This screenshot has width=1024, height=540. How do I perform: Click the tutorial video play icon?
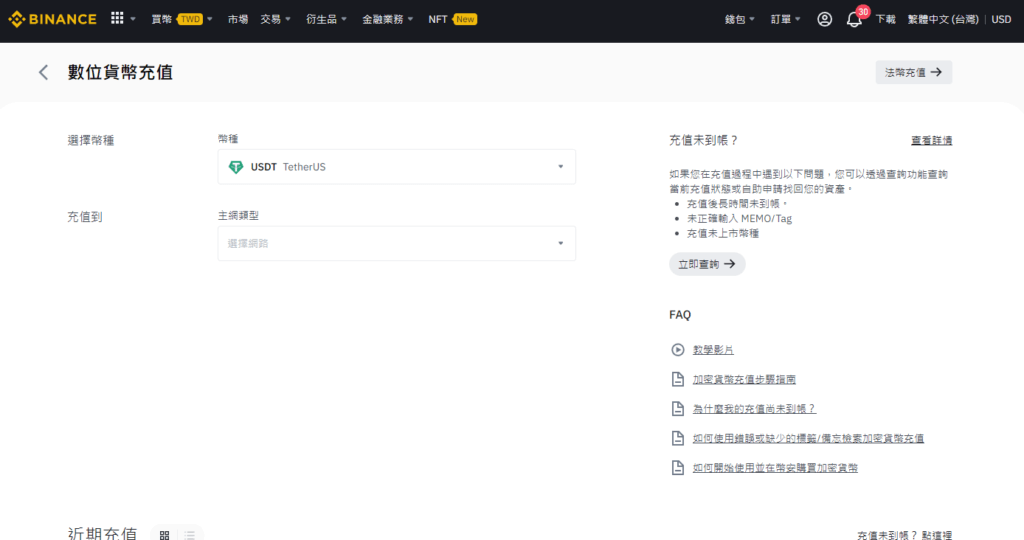coord(677,350)
